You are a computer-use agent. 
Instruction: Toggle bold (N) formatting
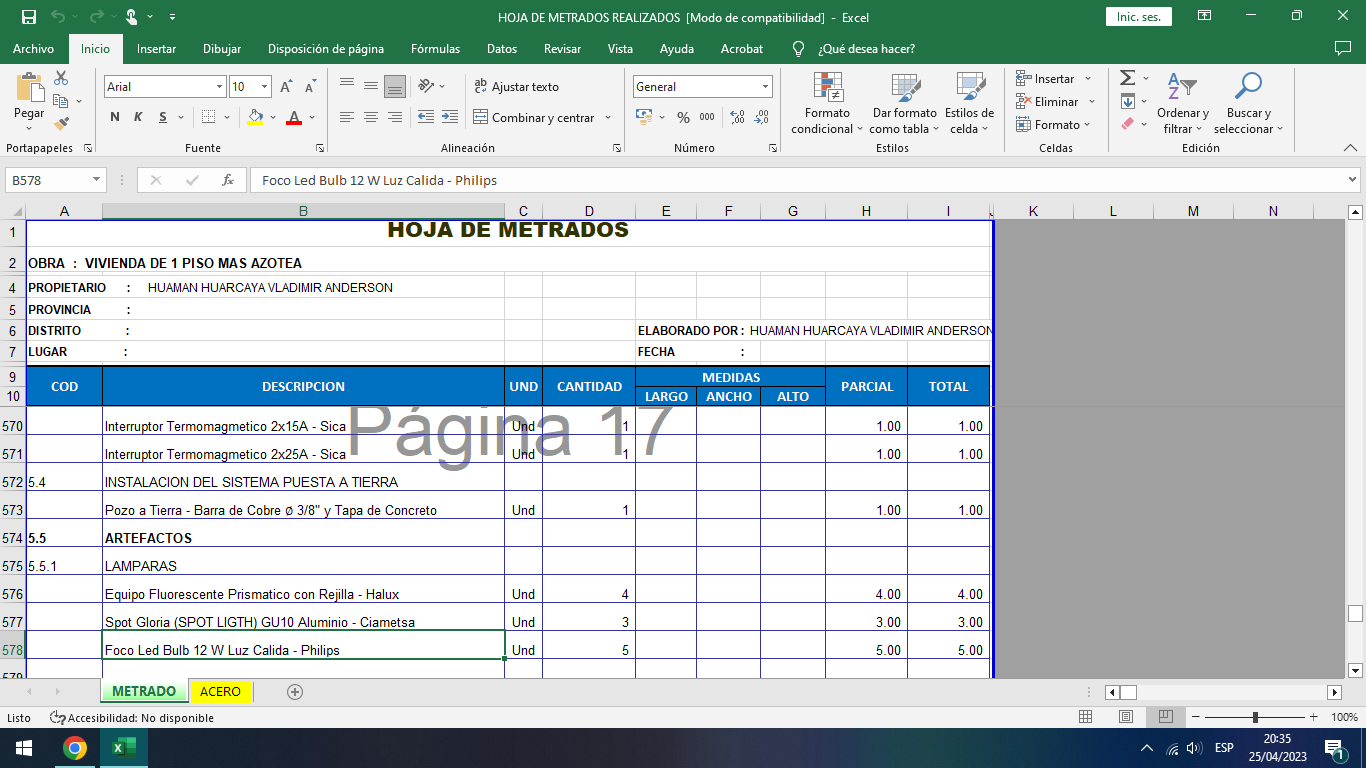pyautogui.click(x=115, y=117)
